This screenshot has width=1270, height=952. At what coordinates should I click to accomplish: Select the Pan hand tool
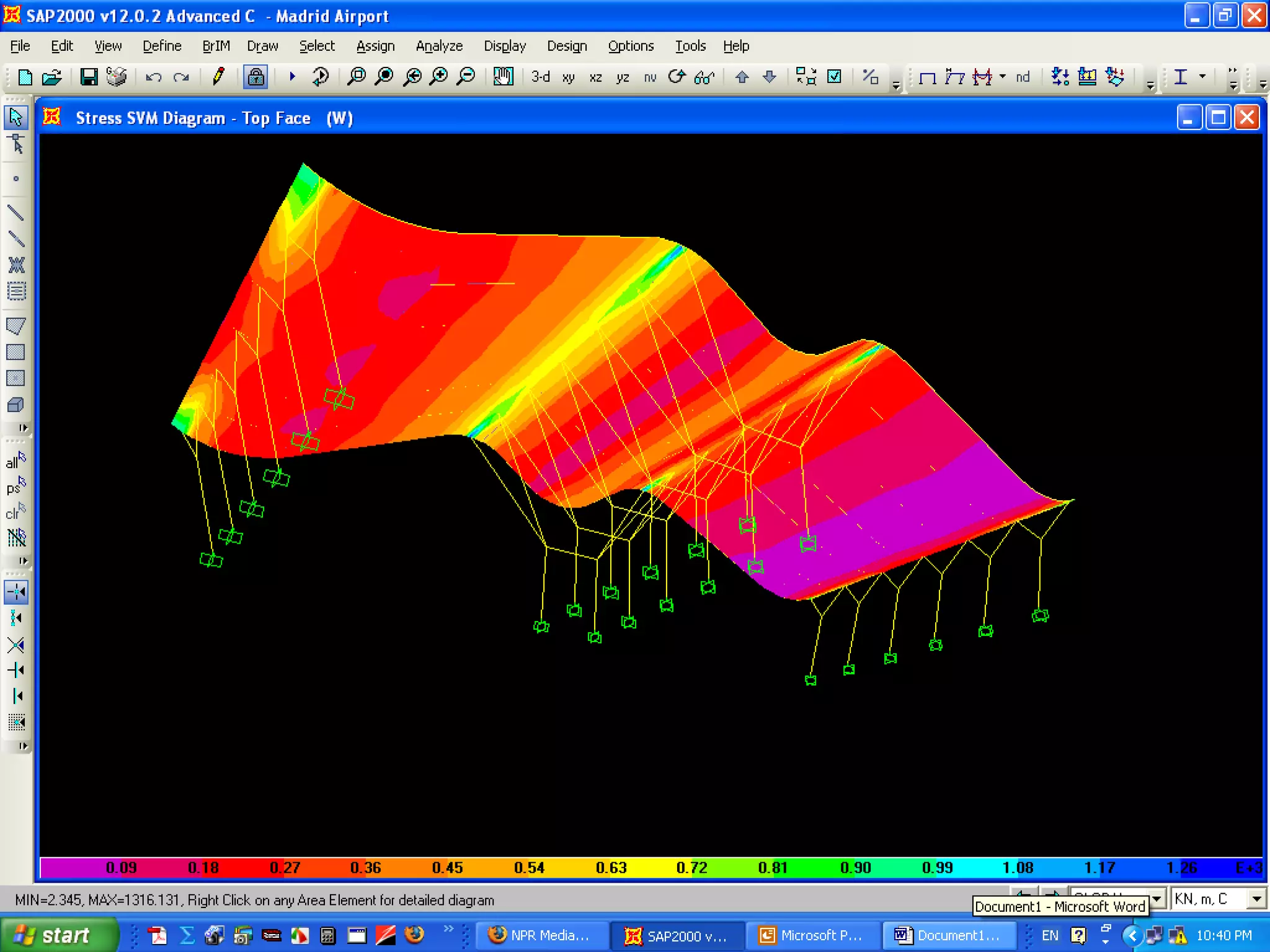[x=503, y=77]
